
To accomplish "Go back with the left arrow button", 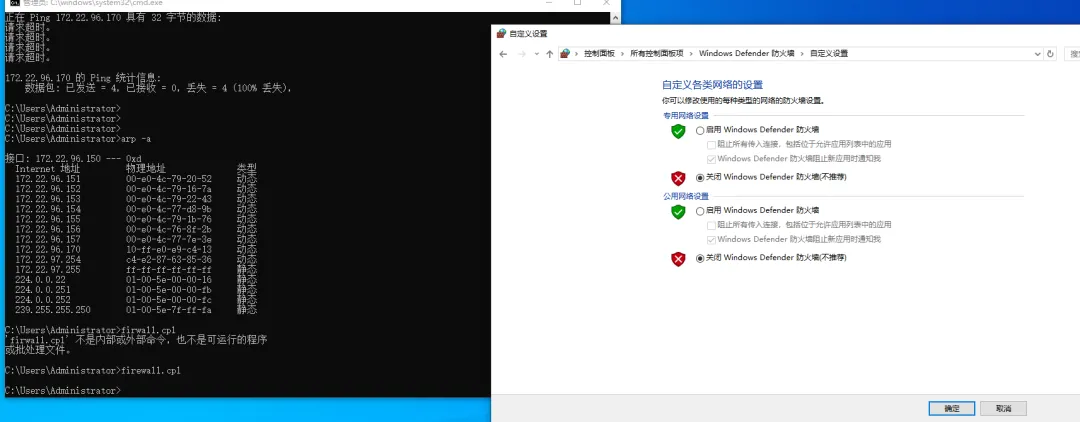I will click(503, 54).
